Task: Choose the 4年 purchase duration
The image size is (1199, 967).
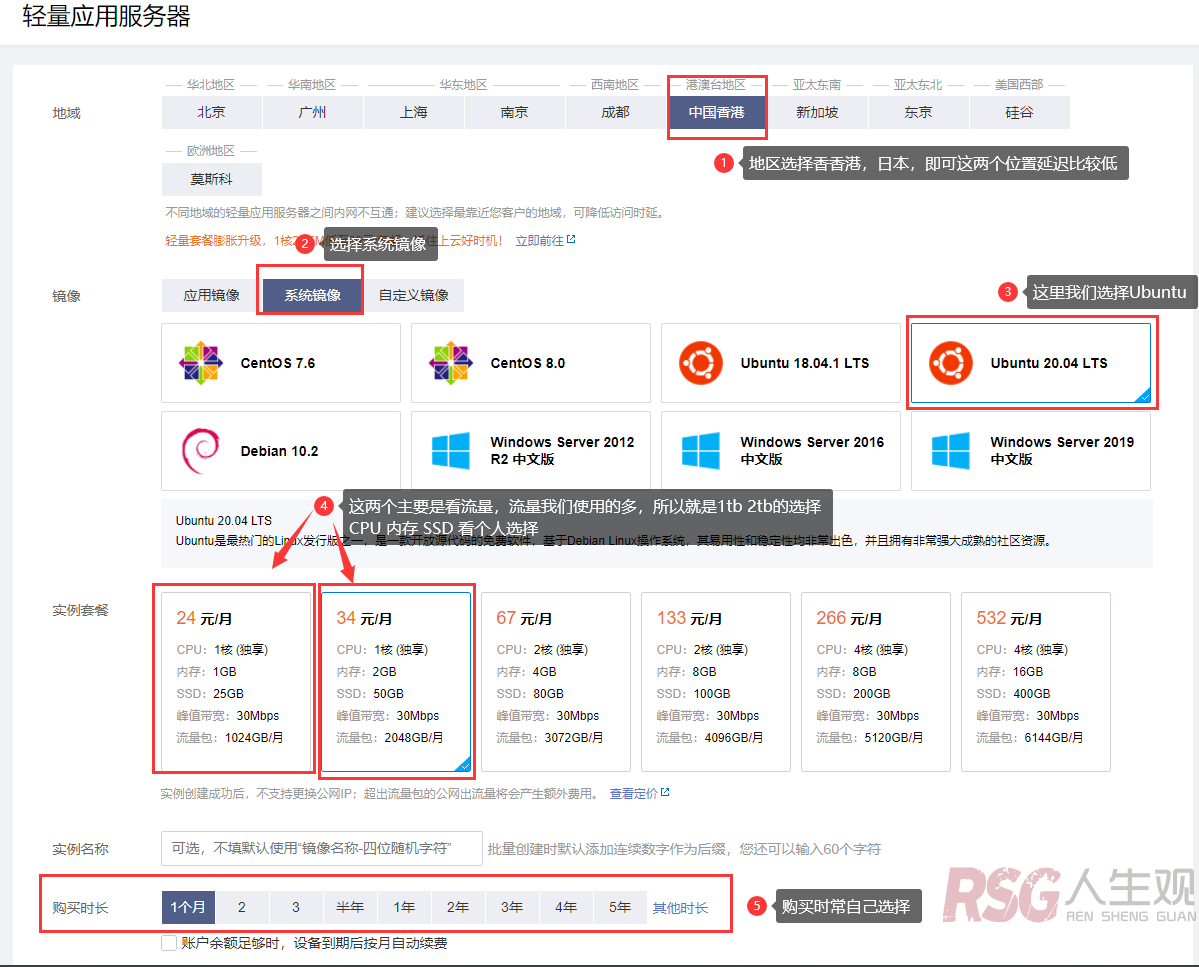Action: click(x=566, y=907)
